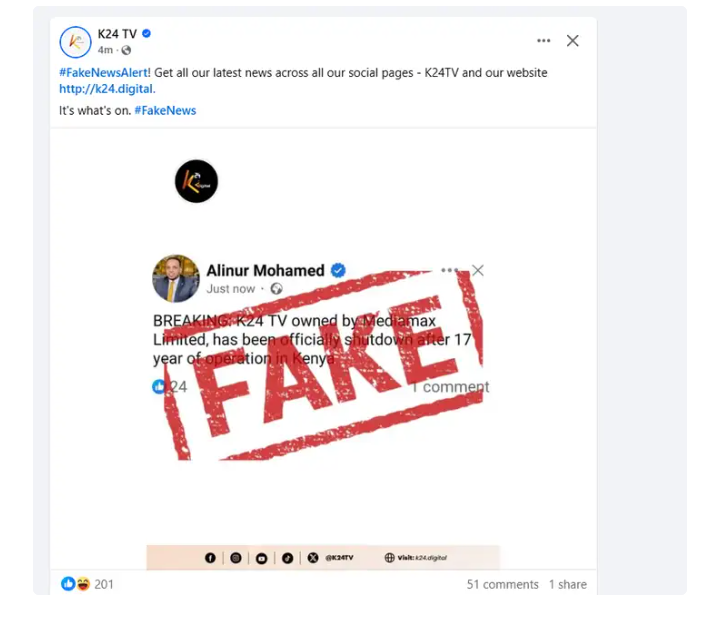Click the #FakeNews hashtag at caption end
Screen dimensions: 720x617
click(x=165, y=111)
